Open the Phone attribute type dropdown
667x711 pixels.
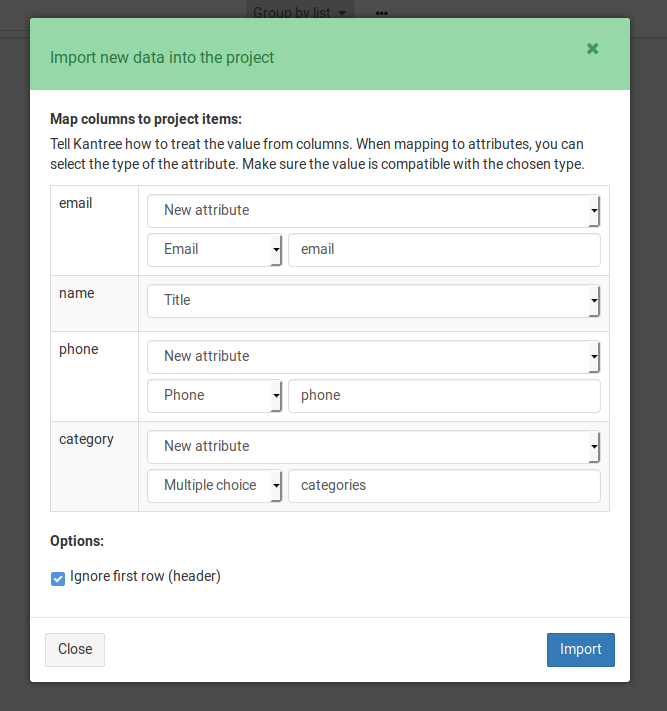[214, 396]
